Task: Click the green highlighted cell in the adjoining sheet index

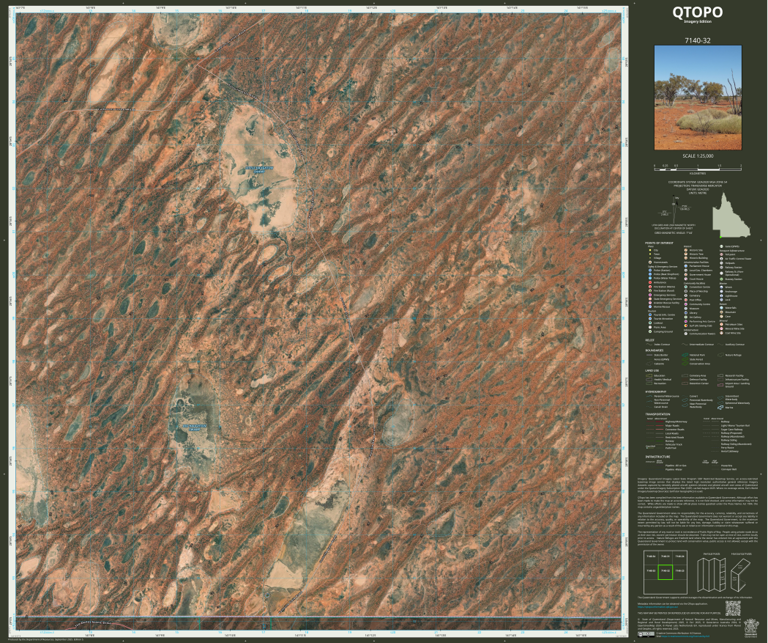Action: [x=665, y=571]
